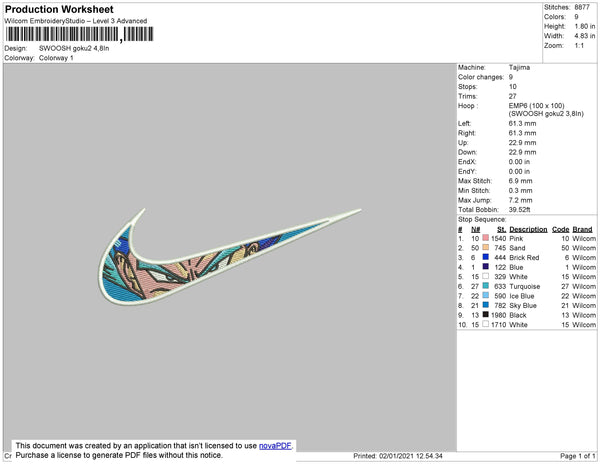
Task: Select the Brick Red color swatch
Action: (x=486, y=257)
